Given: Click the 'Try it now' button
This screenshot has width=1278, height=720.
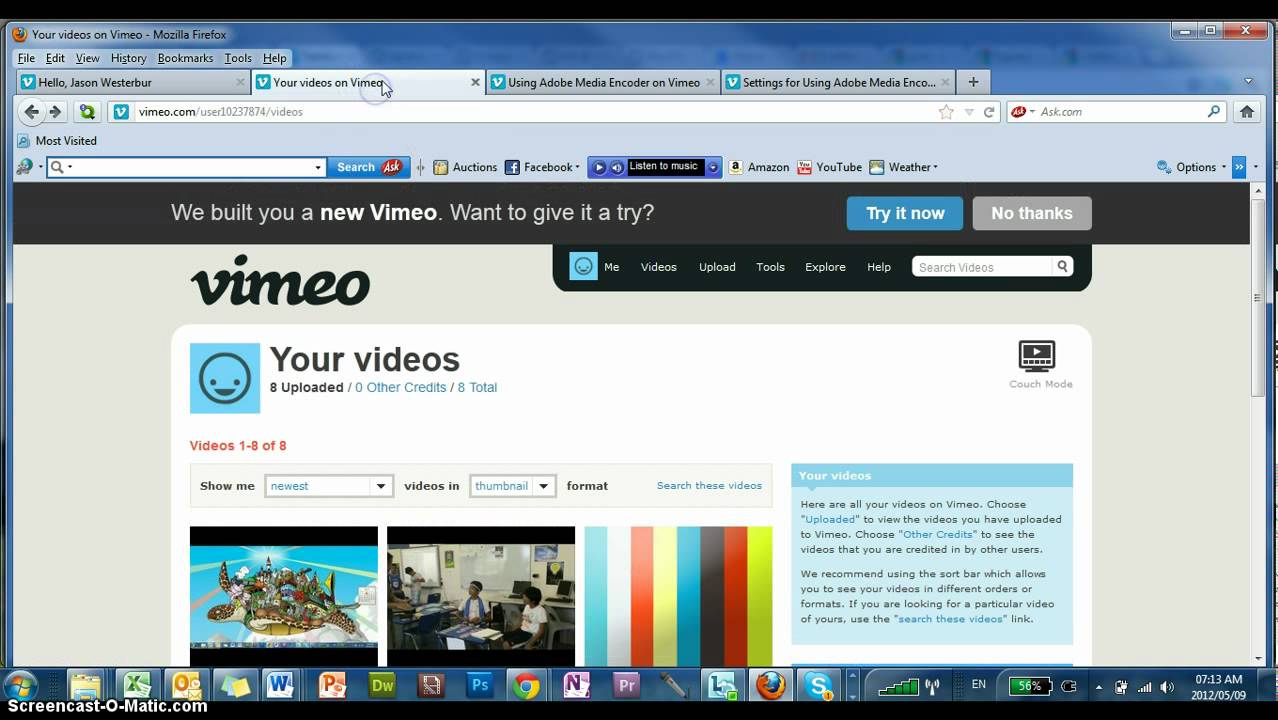Looking at the screenshot, I should pos(905,213).
